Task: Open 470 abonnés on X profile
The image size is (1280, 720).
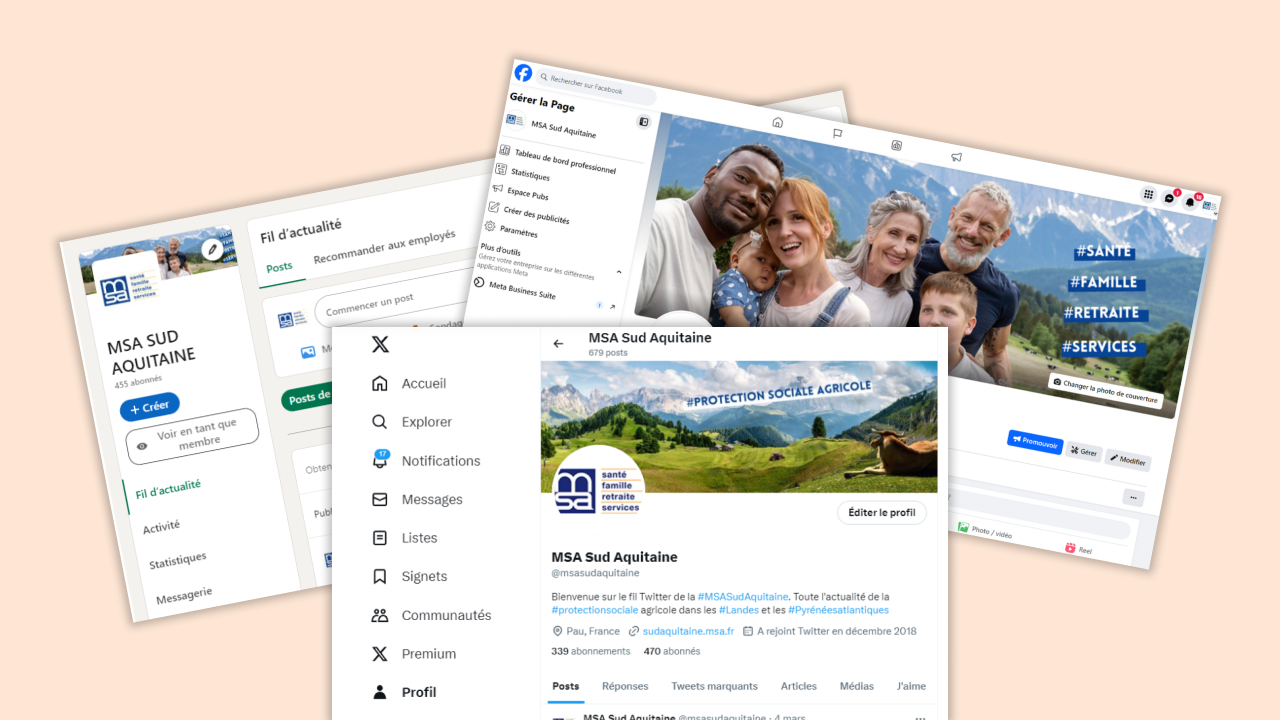Action: [672, 651]
